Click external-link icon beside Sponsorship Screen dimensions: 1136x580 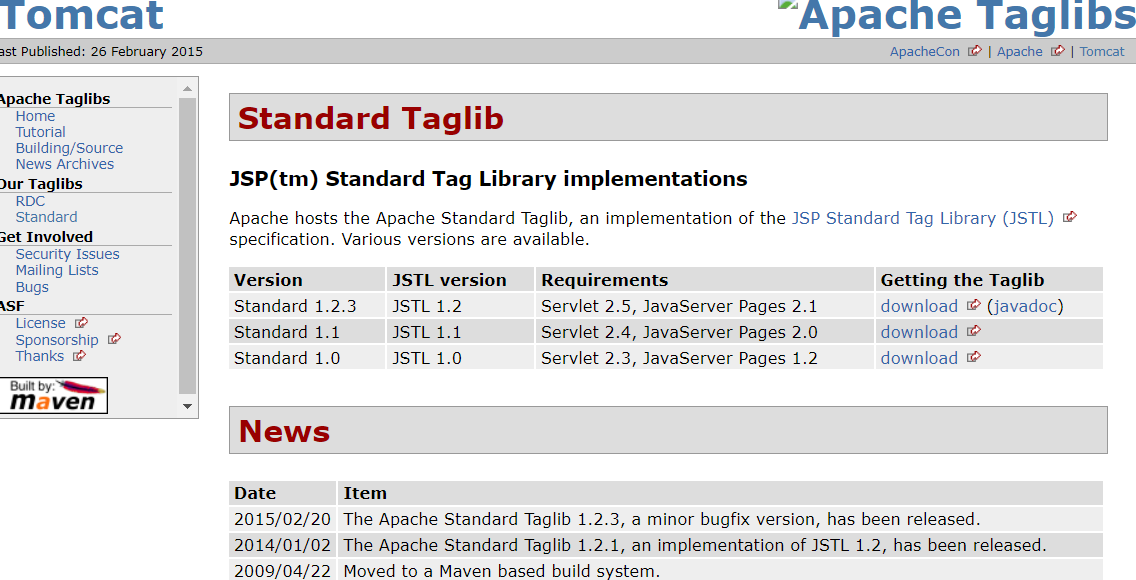(x=114, y=339)
